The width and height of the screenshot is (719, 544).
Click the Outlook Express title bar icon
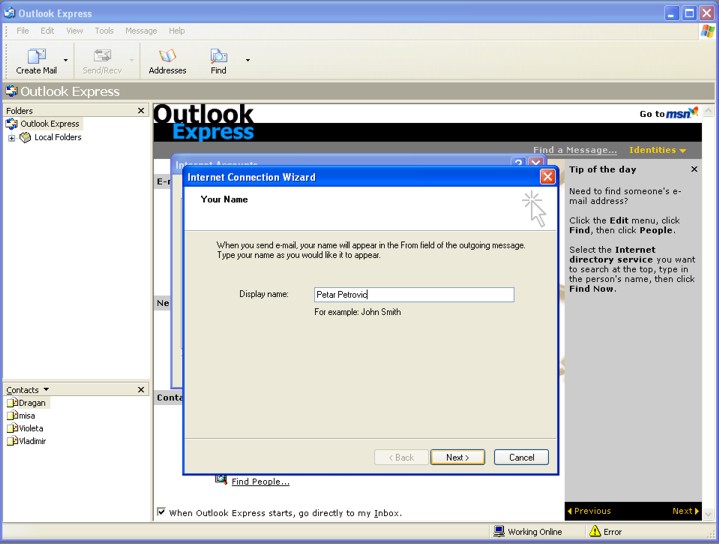(10, 13)
